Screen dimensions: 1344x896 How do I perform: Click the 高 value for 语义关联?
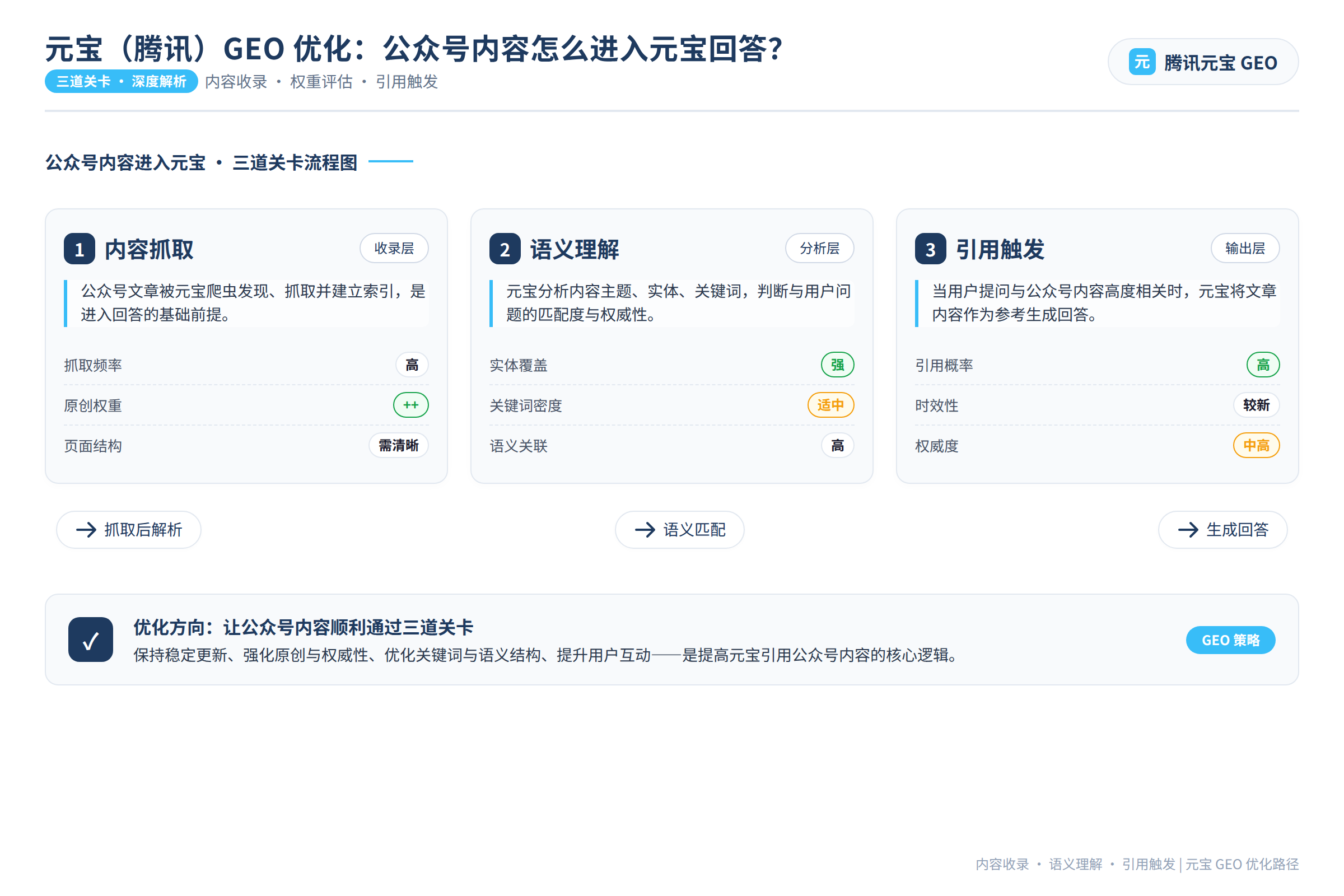[x=837, y=445]
